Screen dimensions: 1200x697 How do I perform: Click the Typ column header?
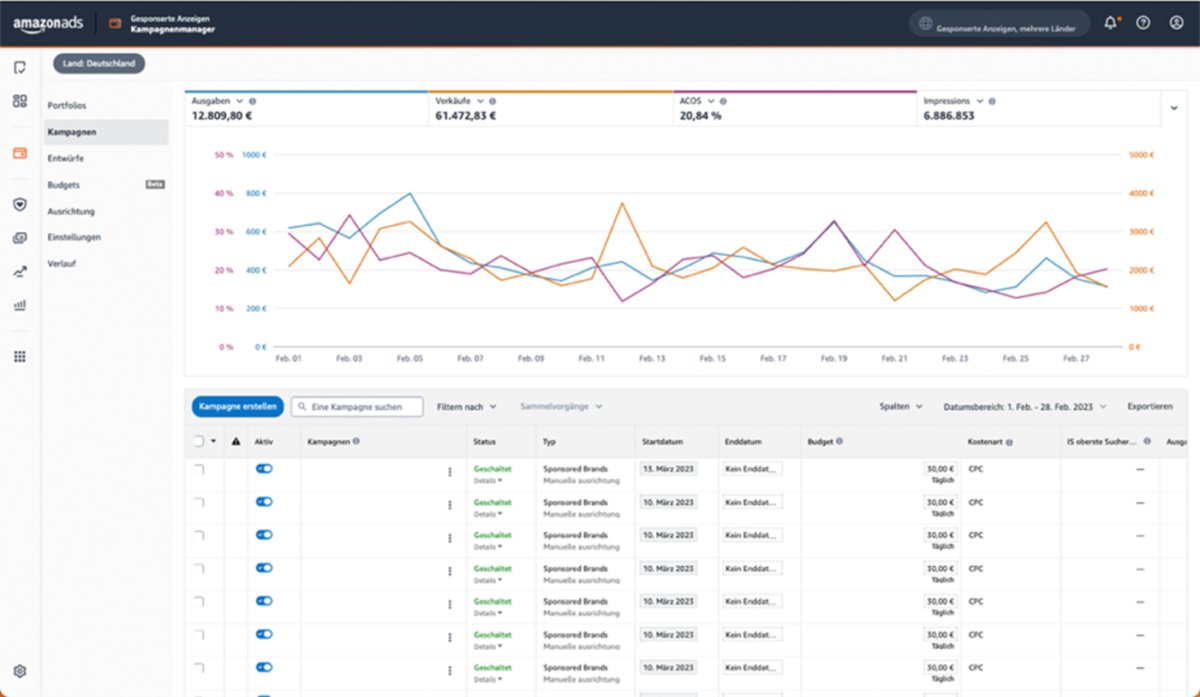pyautogui.click(x=549, y=441)
